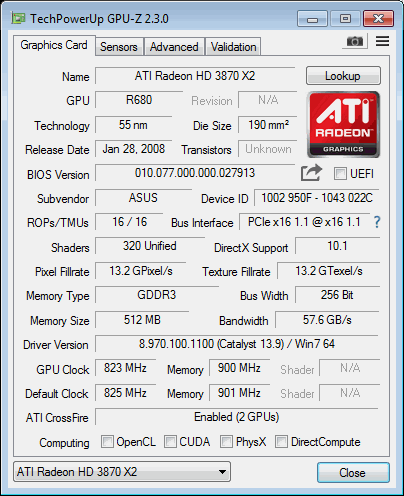Click the GPU Clock value 823 MHz

[125, 368]
